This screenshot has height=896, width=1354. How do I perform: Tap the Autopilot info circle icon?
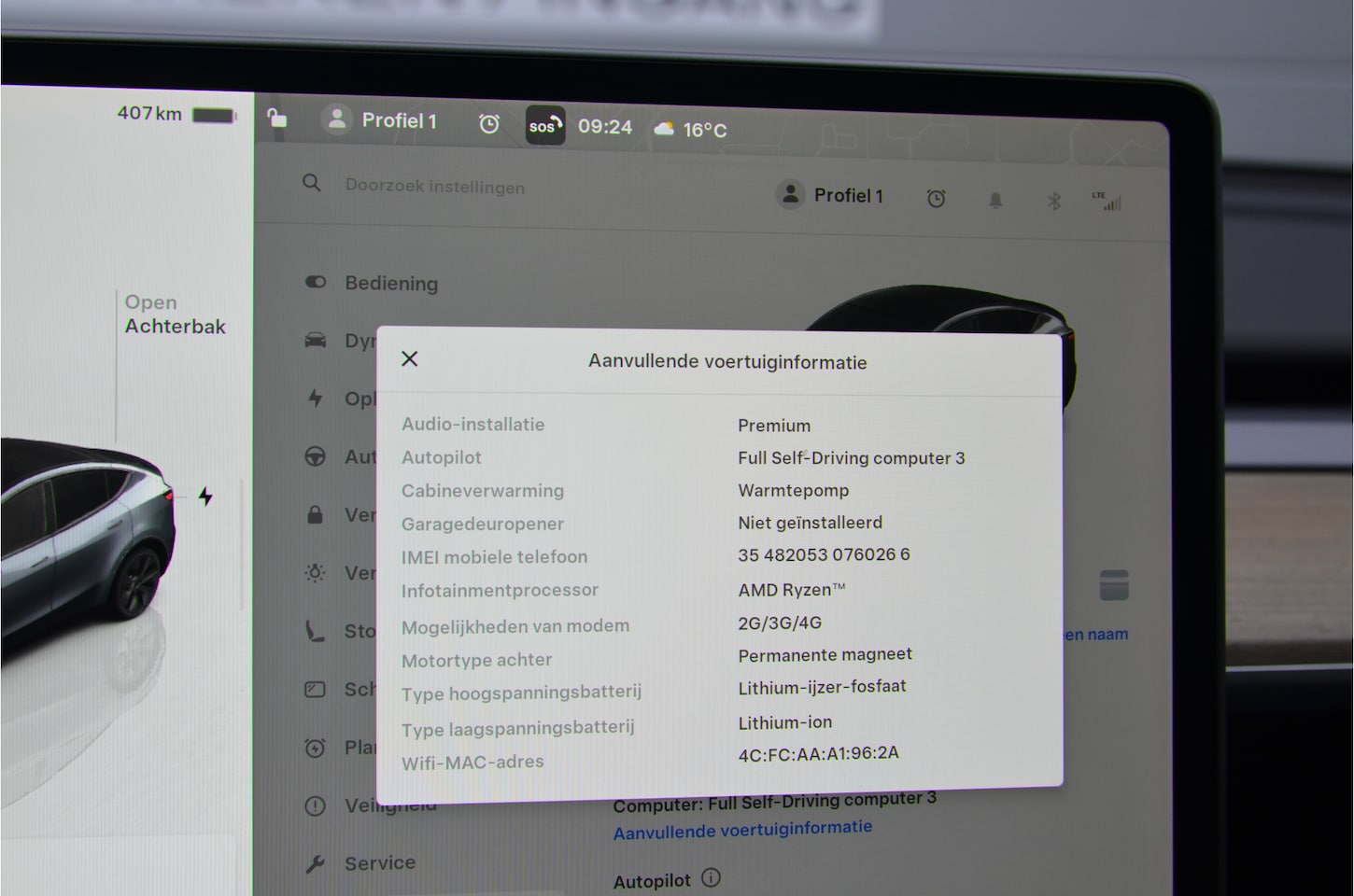click(x=712, y=878)
